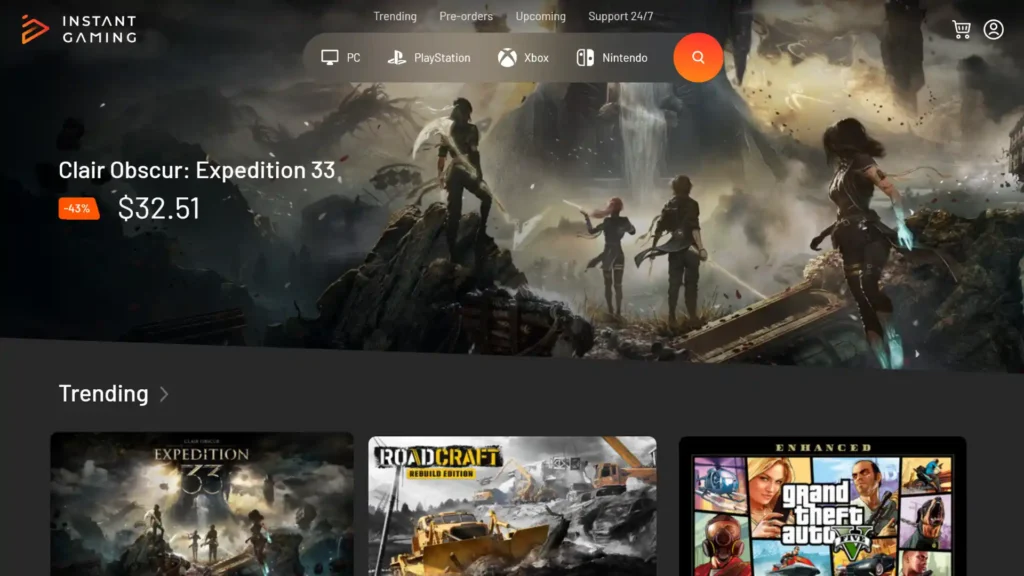Open the shopping cart icon

point(961,29)
